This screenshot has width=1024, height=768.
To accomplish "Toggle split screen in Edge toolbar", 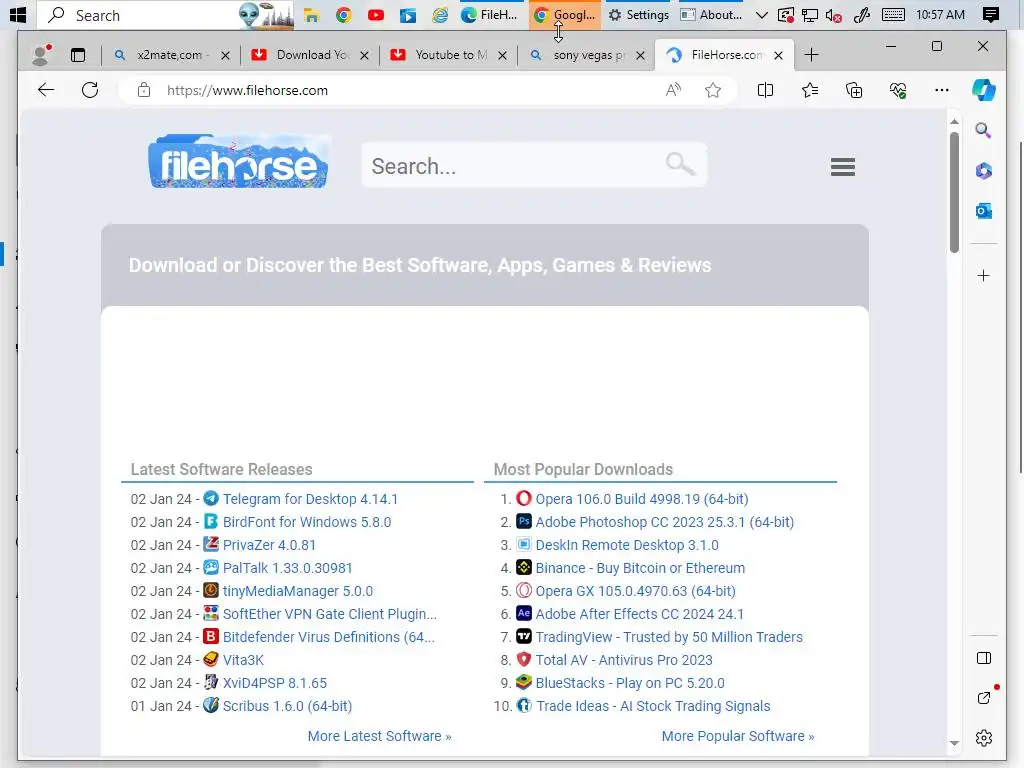I will pyautogui.click(x=765, y=90).
